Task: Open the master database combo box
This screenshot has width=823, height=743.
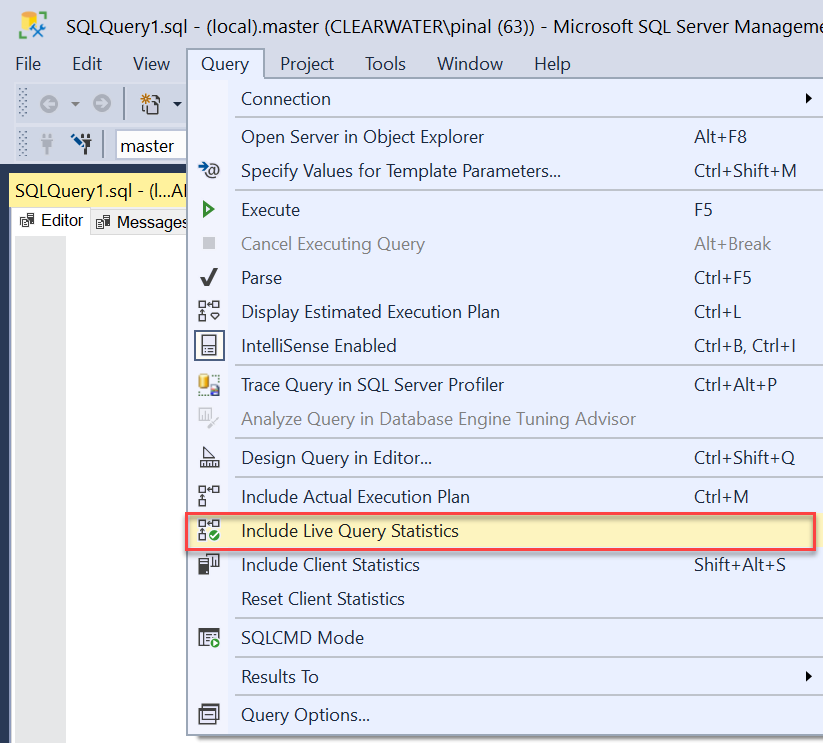Action: 151,145
